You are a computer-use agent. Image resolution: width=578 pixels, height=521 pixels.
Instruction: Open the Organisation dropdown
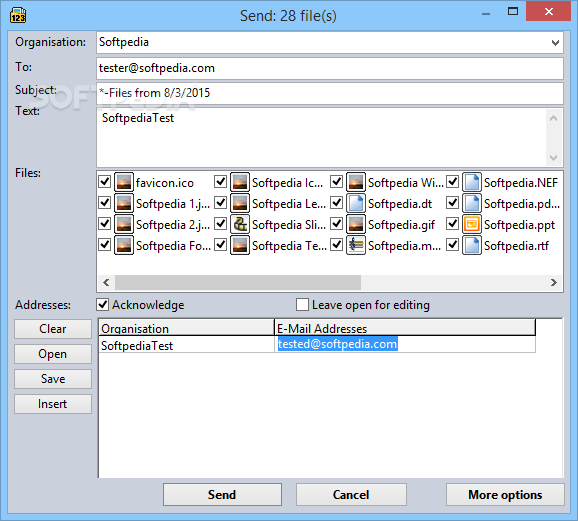coord(555,43)
